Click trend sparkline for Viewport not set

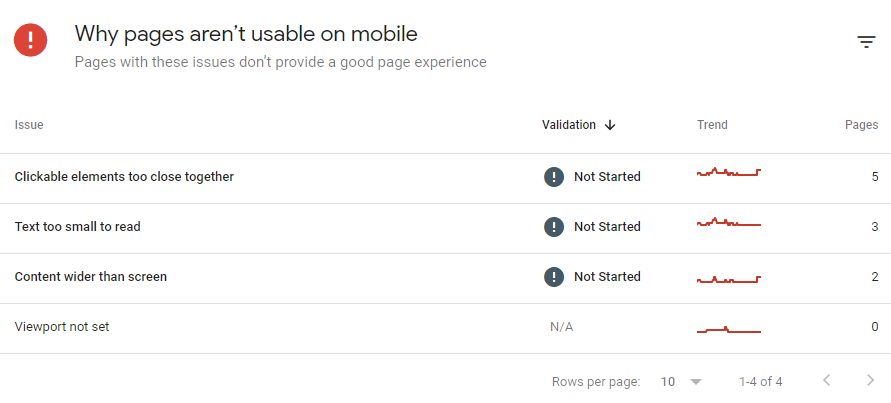click(x=729, y=330)
